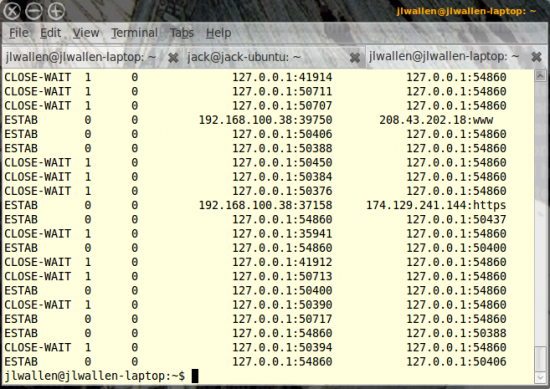Close the terminal window
Image resolution: width=550 pixels, height=389 pixels.
(x=12, y=11)
